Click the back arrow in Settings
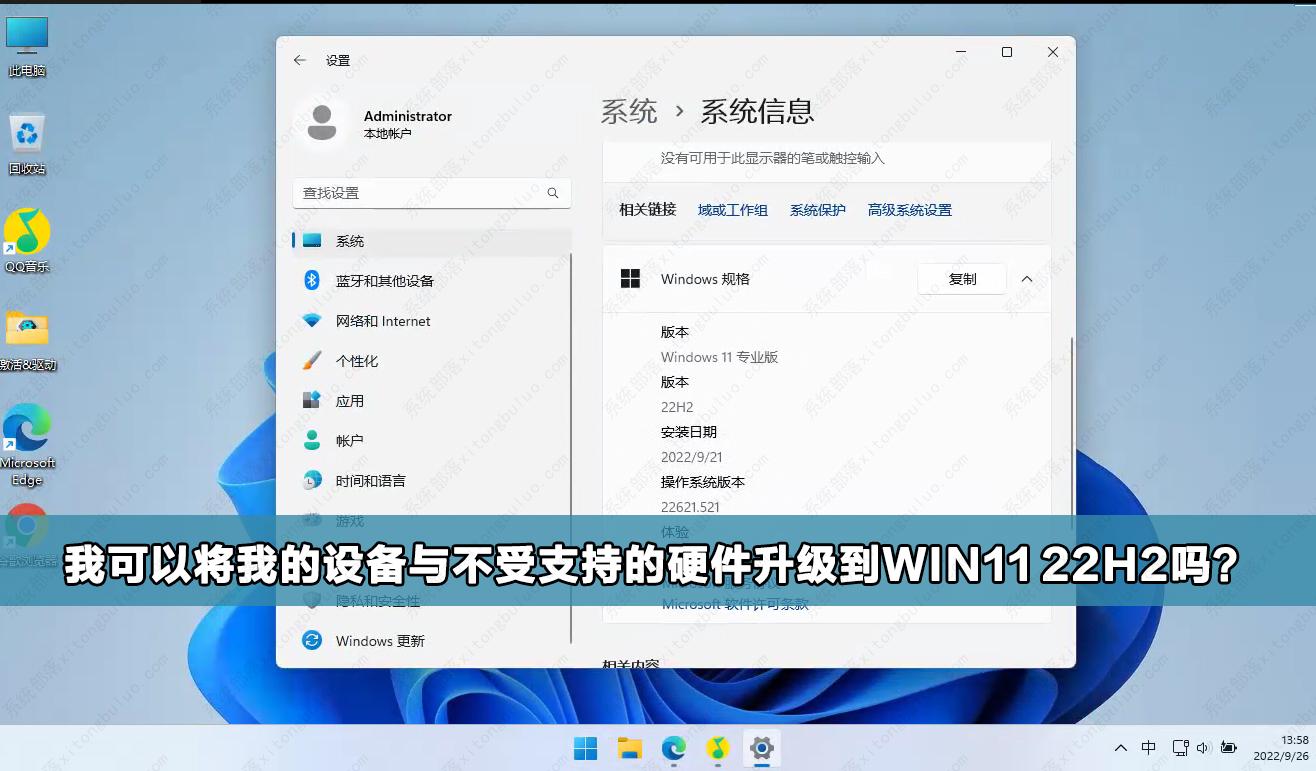Viewport: 1316px width, 771px height. (298, 59)
